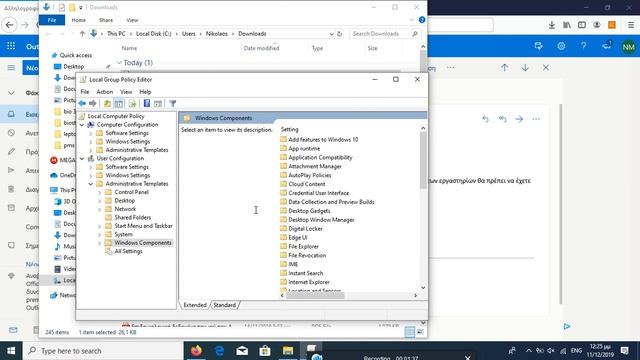Select the Shared Folders tree item
The width and height of the screenshot is (640, 360).
[x=132, y=218]
